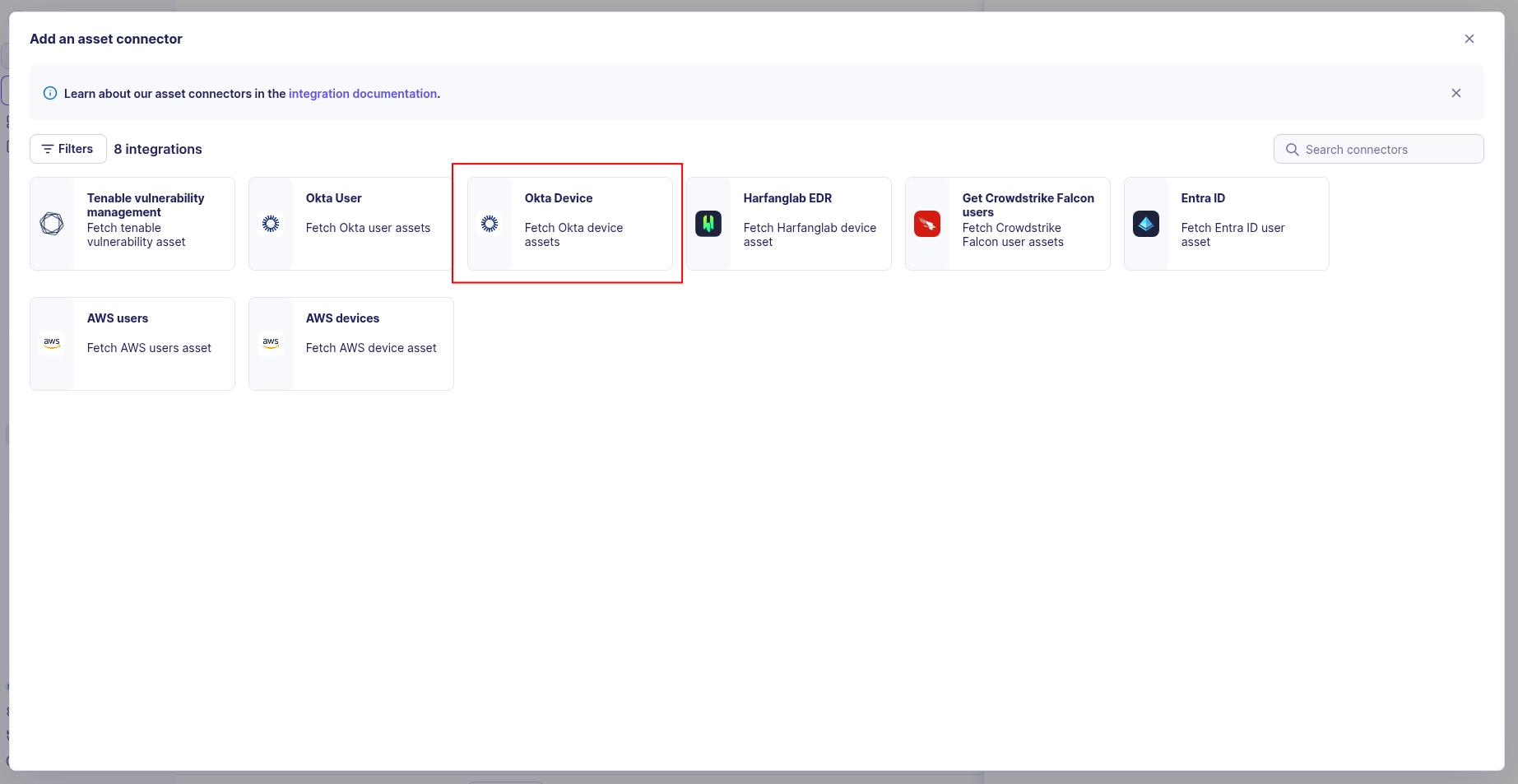Viewport: 1518px width, 784px height.
Task: Click the Harfanglab EDR logo icon
Action: pyautogui.click(x=708, y=224)
